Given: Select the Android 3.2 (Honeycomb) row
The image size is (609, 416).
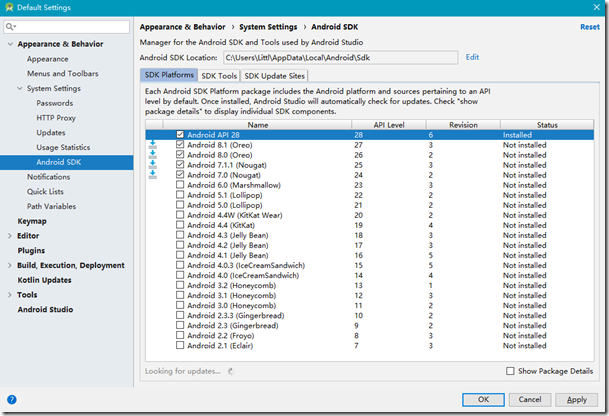Looking at the screenshot, I should (370, 285).
